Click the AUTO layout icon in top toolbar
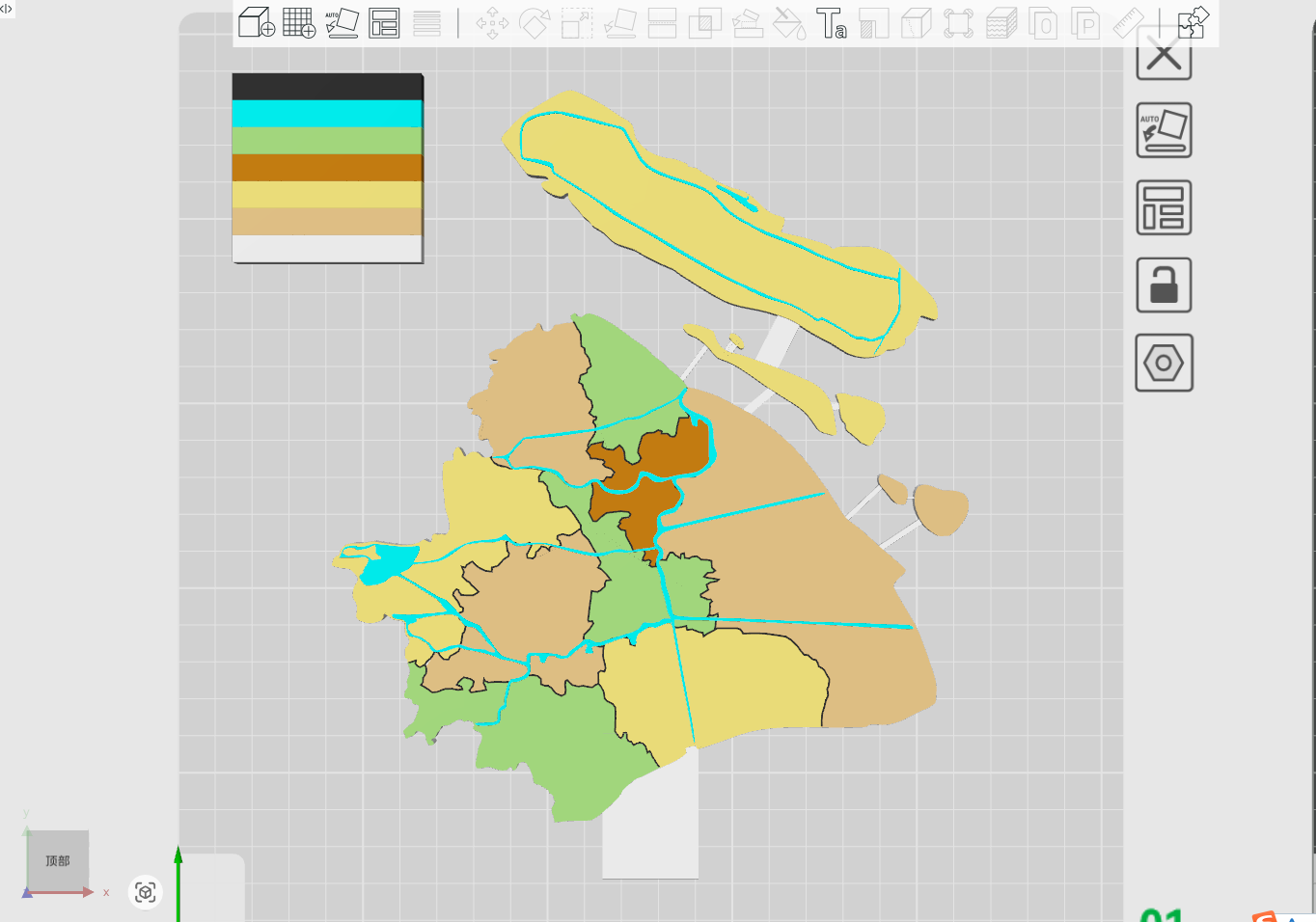Viewport: 1316px width, 922px height. [342, 22]
